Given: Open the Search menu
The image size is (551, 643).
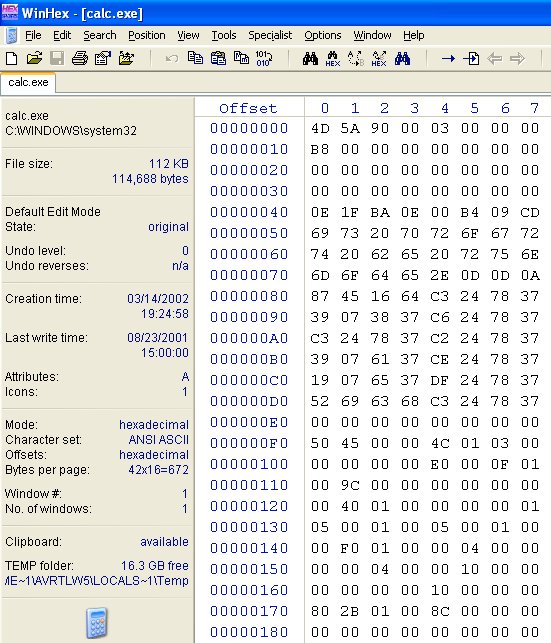Looking at the screenshot, I should pyautogui.click(x=100, y=36).
